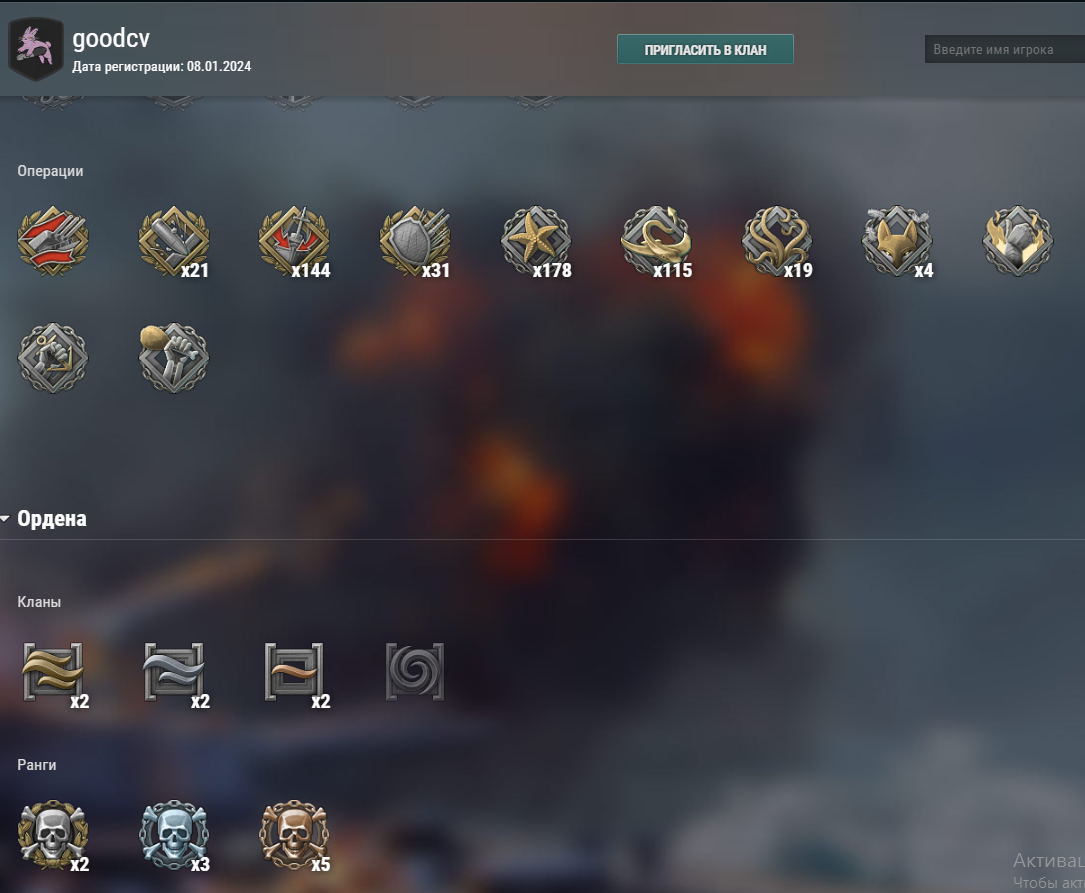Click the shield and arrows medal x31
1085x893 pixels.
[x=415, y=241]
